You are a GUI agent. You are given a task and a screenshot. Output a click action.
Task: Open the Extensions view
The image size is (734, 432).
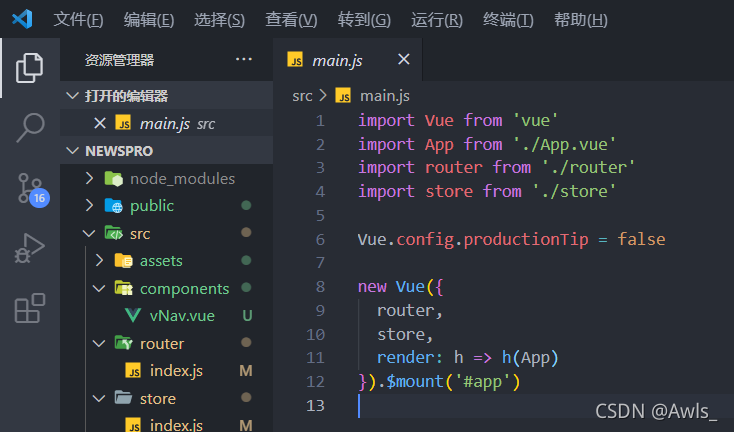click(x=29, y=308)
